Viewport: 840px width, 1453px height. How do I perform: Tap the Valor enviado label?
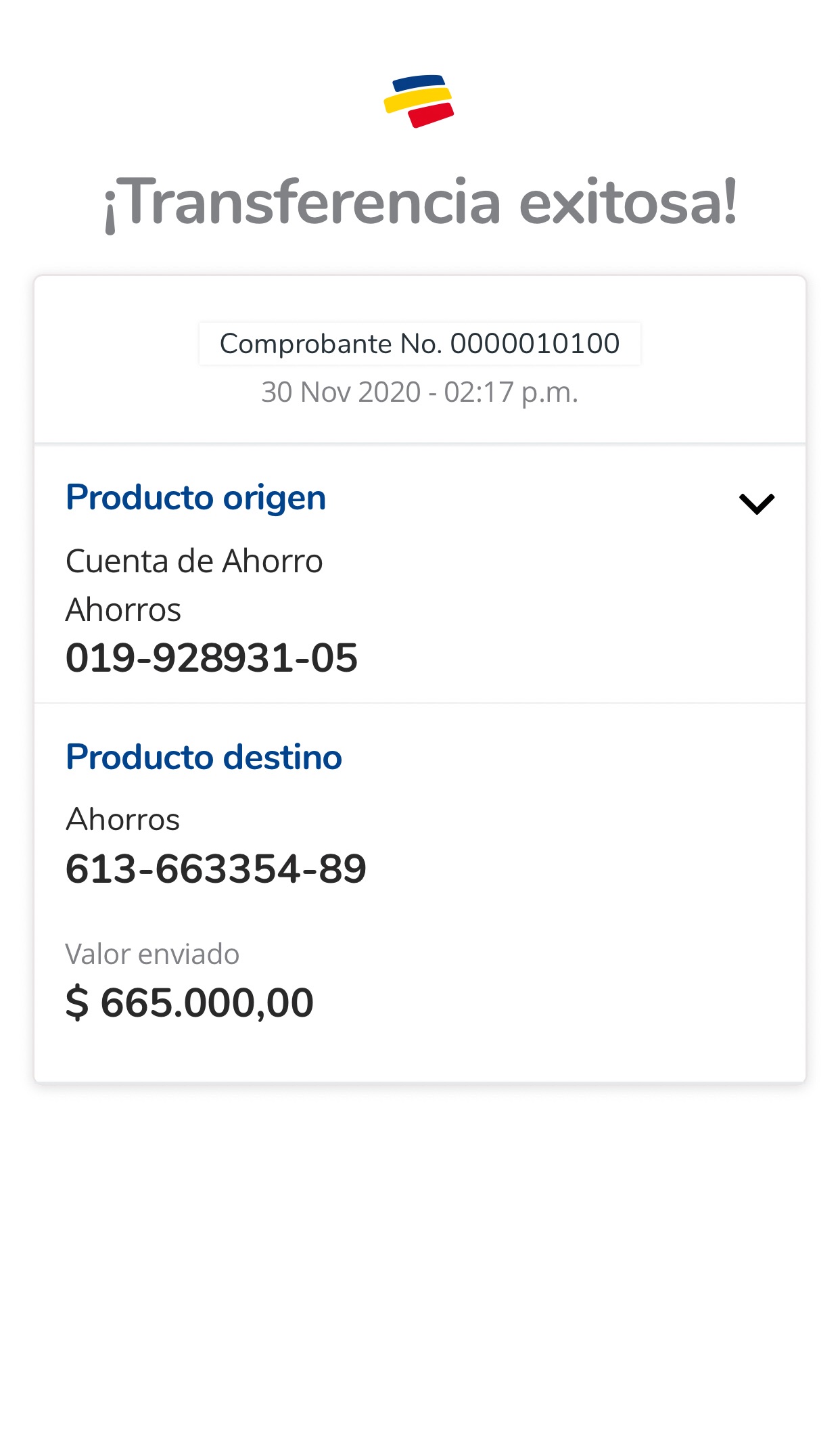pyautogui.click(x=152, y=954)
